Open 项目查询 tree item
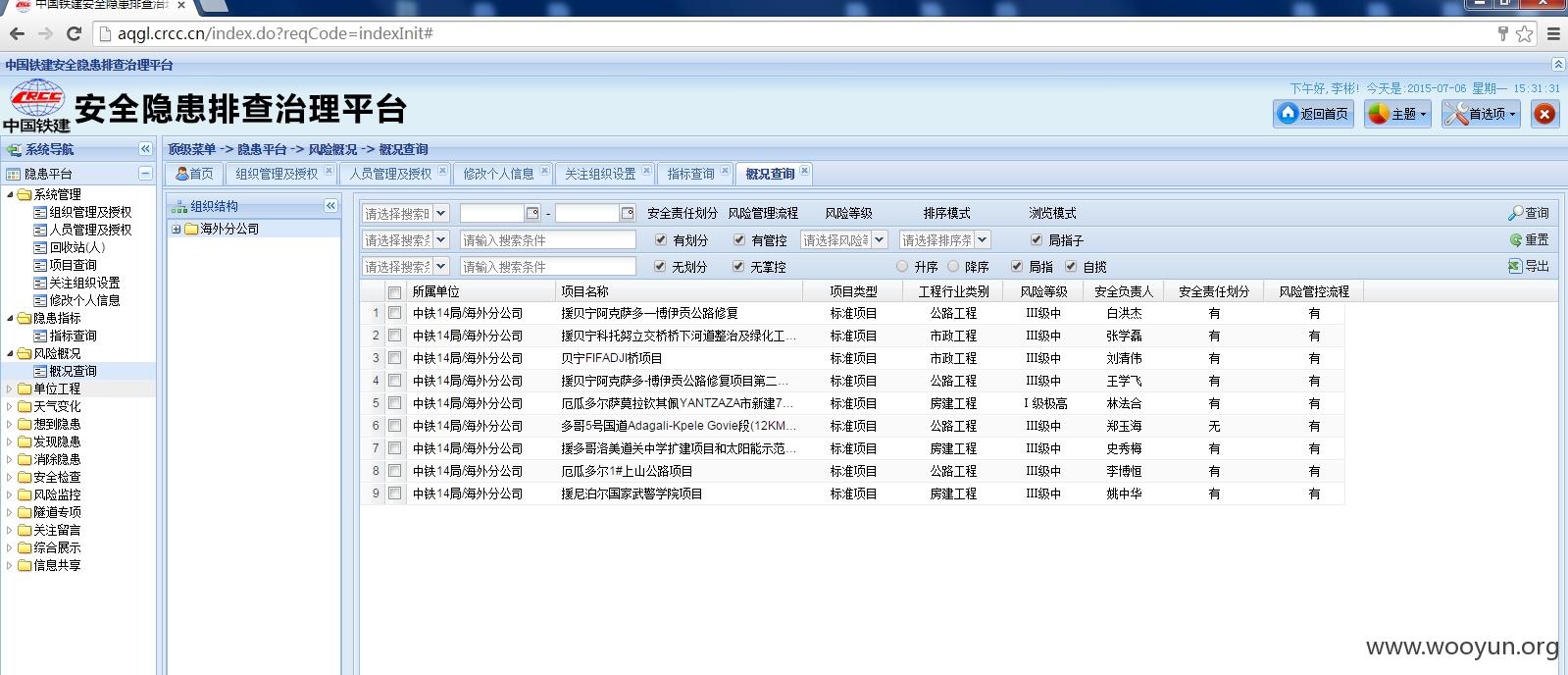1568x675 pixels. coord(73,265)
